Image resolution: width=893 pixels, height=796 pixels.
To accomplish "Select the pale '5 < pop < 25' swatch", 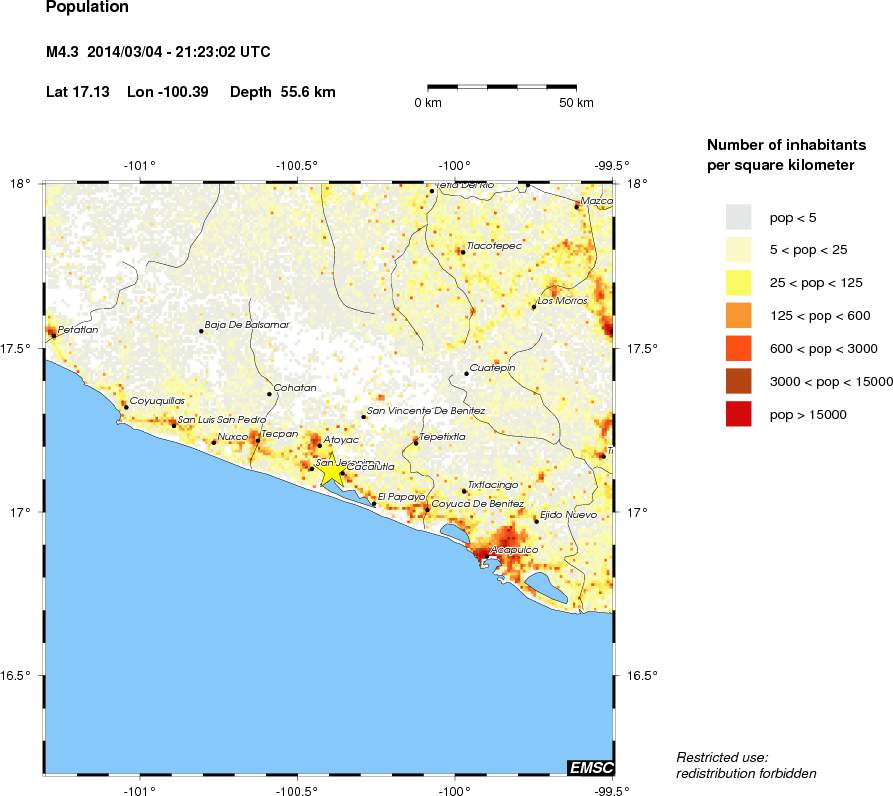I will (738, 250).
